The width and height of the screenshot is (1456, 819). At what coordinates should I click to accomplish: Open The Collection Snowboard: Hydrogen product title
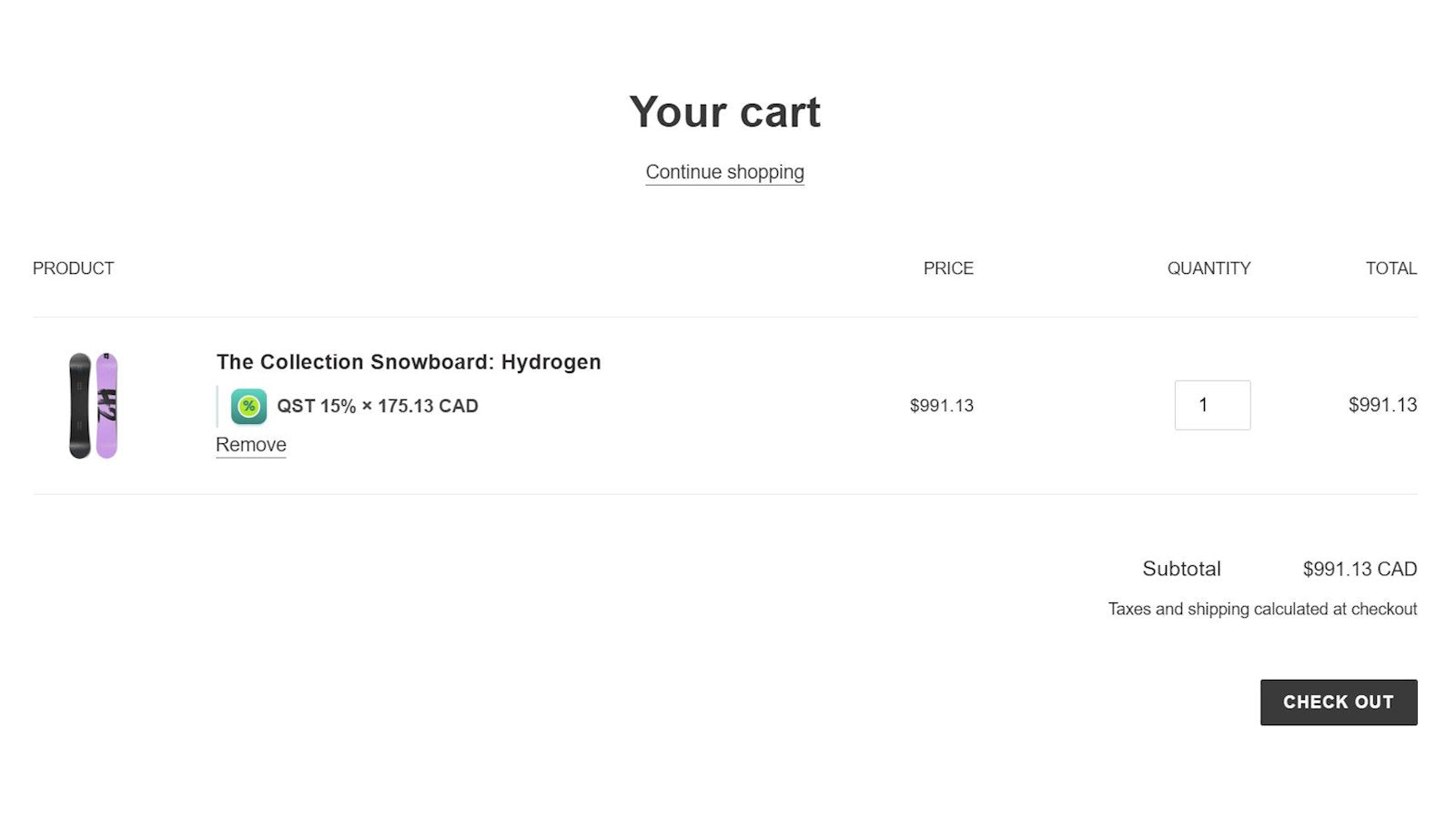tap(409, 362)
